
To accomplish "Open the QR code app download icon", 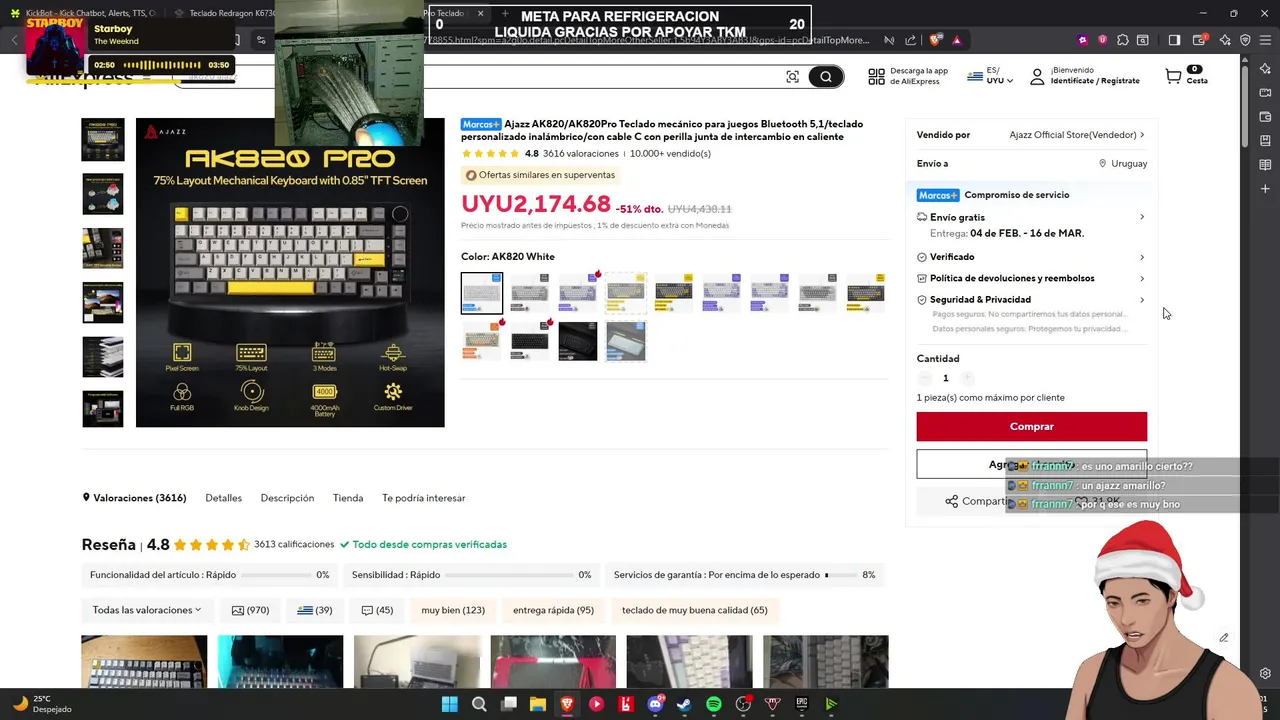I will pos(876,77).
